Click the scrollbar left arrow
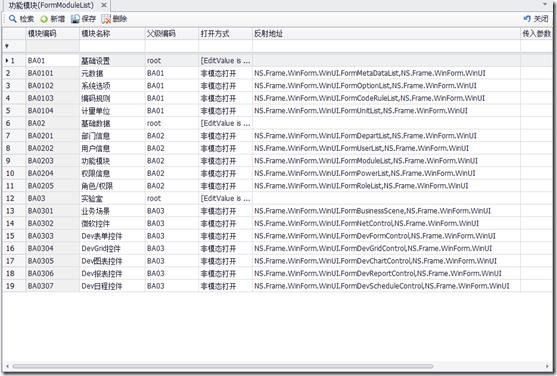This screenshot has height=376, width=557. tap(7, 366)
